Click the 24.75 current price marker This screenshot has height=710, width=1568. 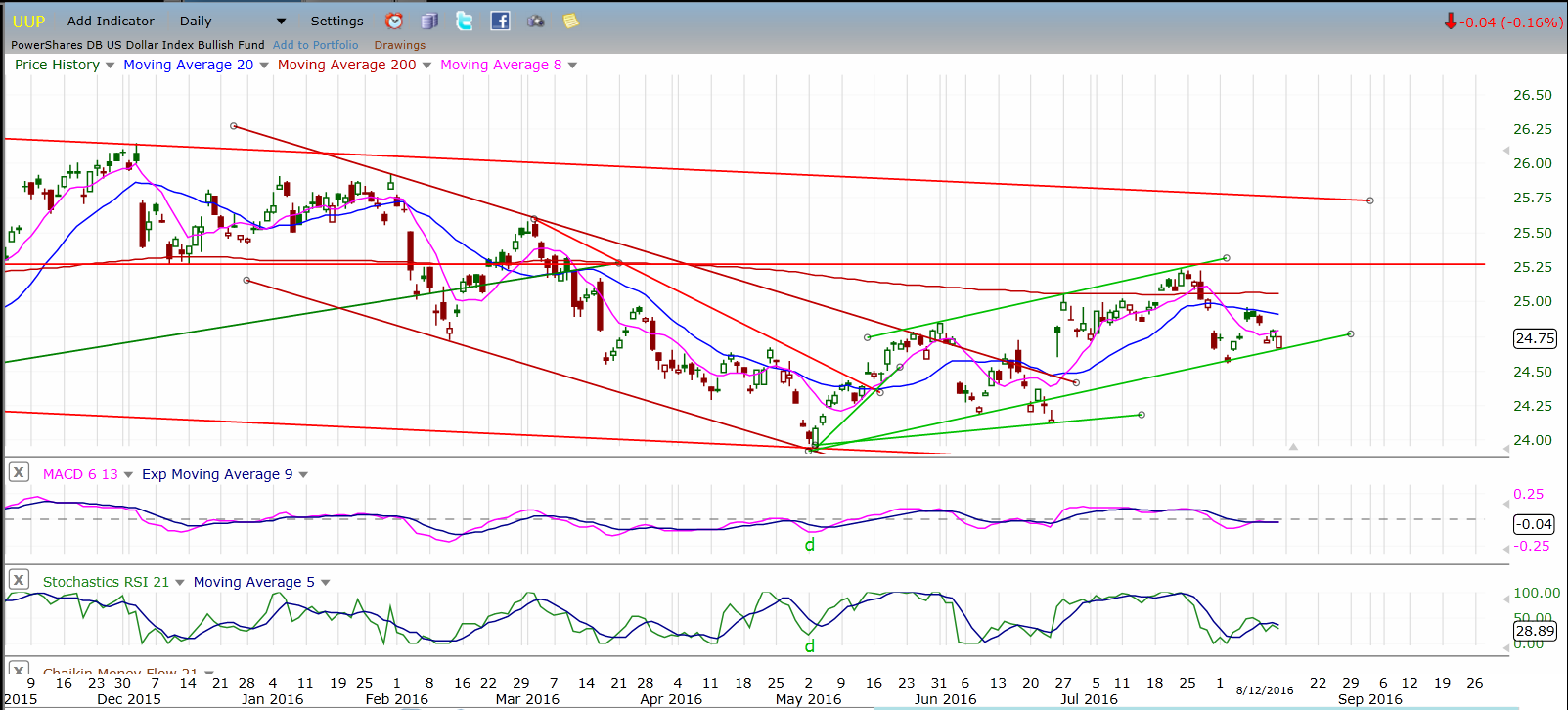point(1534,338)
